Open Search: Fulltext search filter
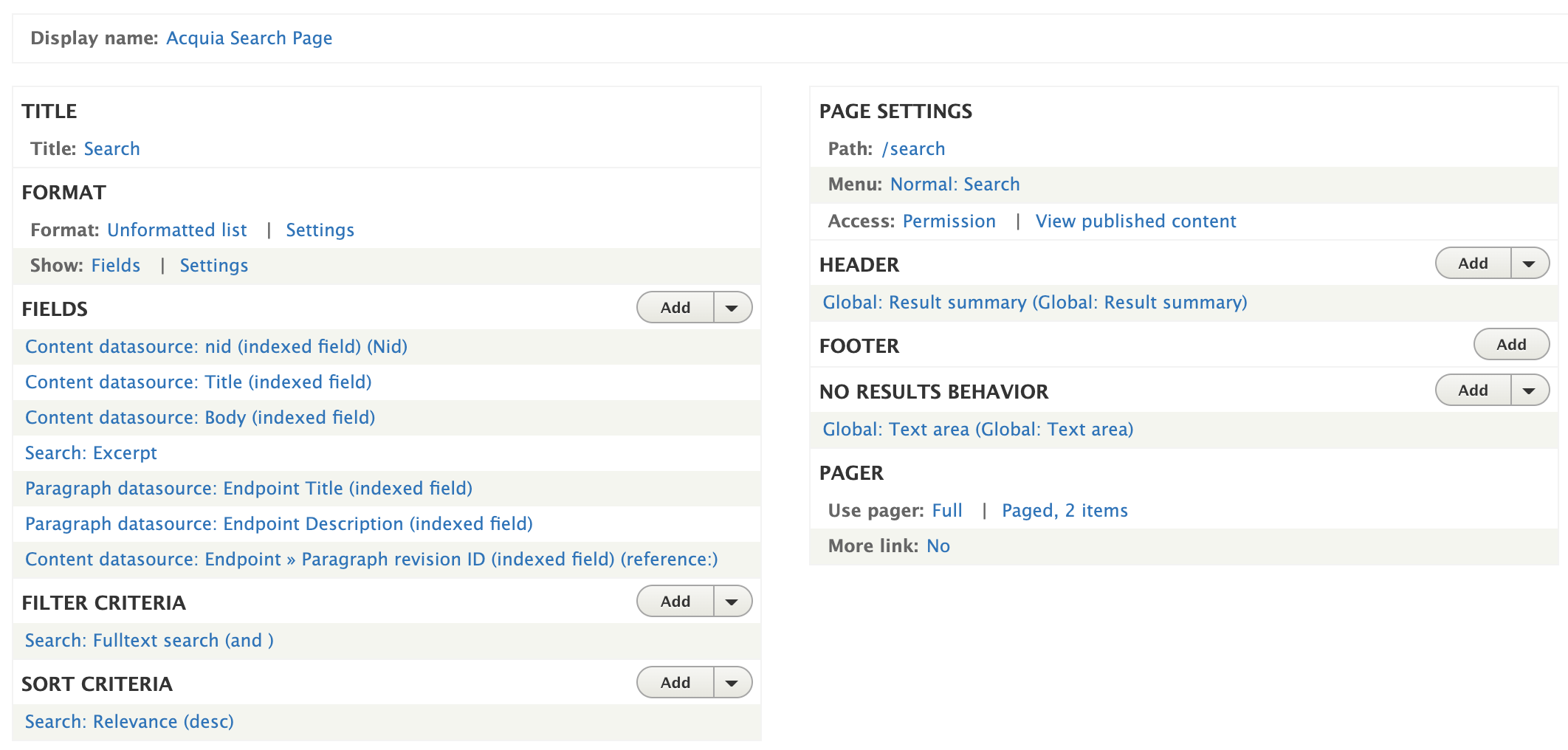Image resolution: width=1568 pixels, height=750 pixels. click(149, 641)
